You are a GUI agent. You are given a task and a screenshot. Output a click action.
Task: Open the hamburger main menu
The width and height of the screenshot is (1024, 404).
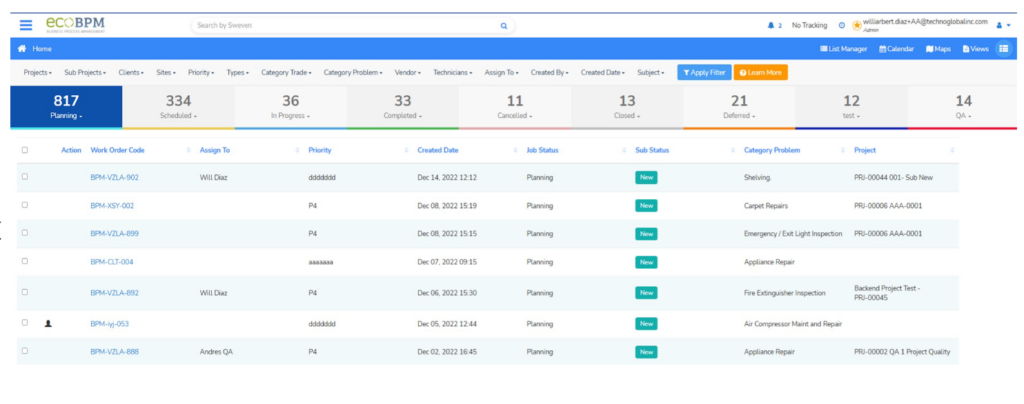(x=26, y=25)
